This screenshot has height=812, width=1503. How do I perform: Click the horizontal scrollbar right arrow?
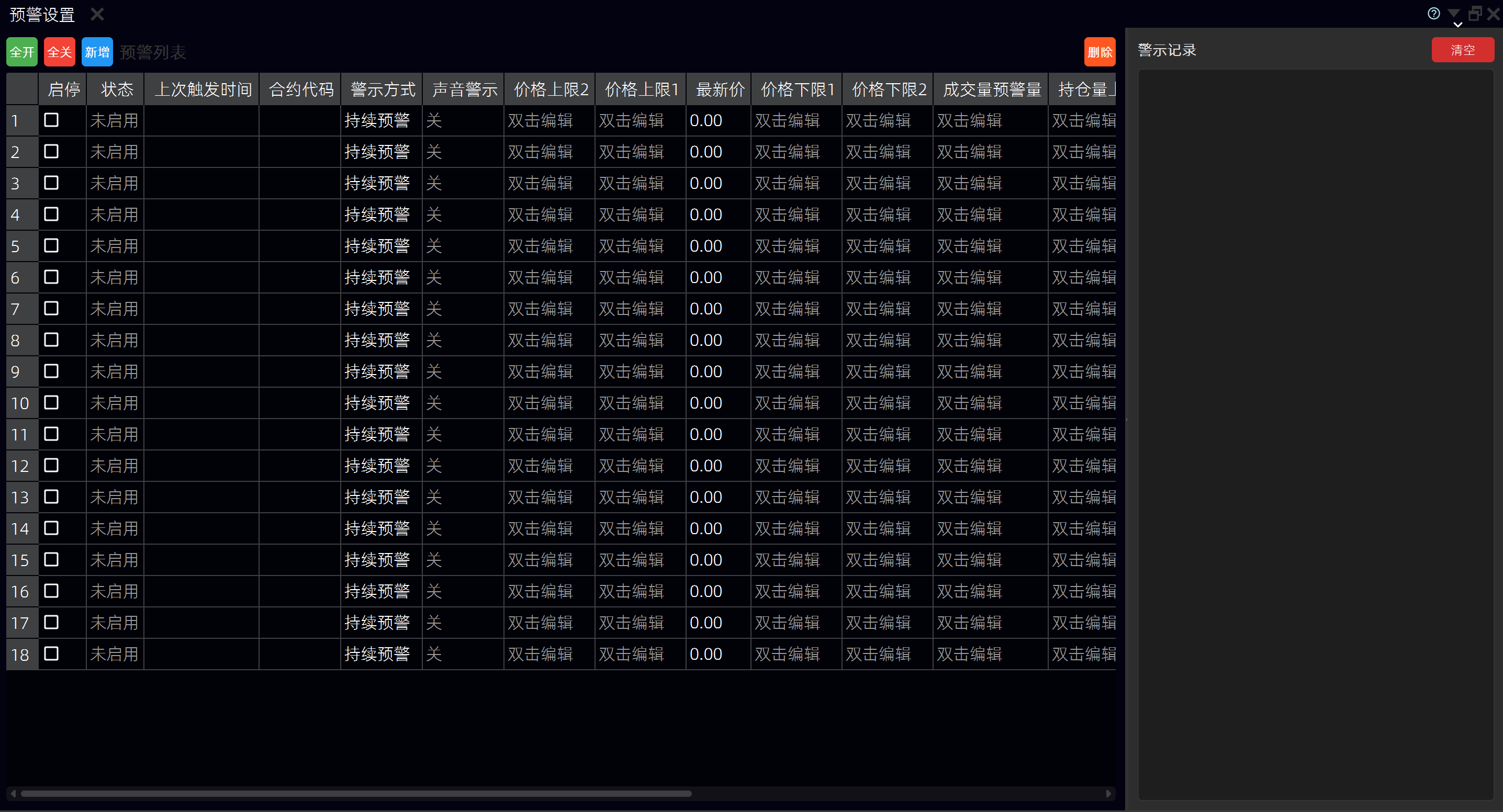click(1108, 793)
